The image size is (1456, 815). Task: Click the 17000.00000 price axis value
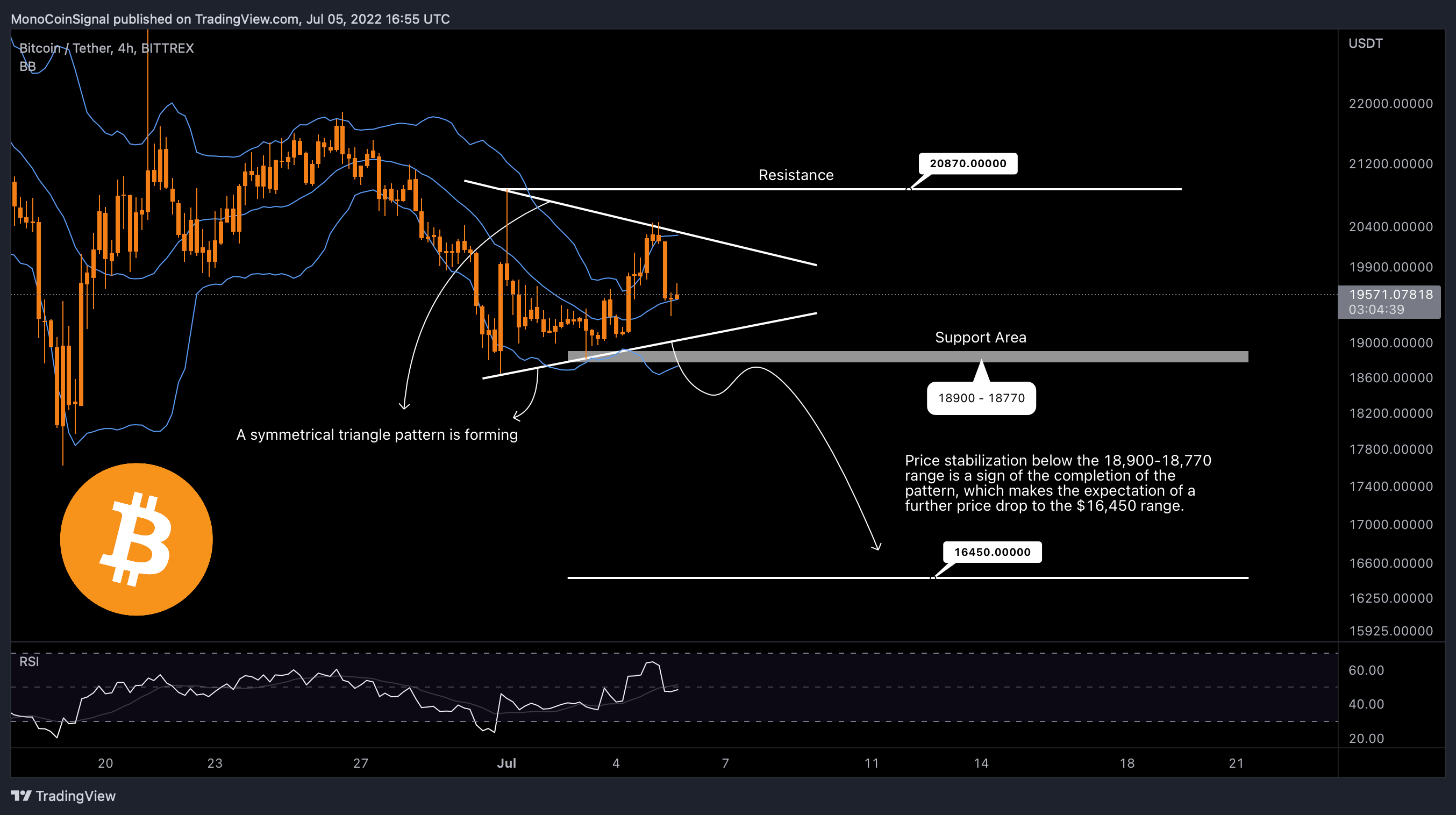[x=1390, y=525]
